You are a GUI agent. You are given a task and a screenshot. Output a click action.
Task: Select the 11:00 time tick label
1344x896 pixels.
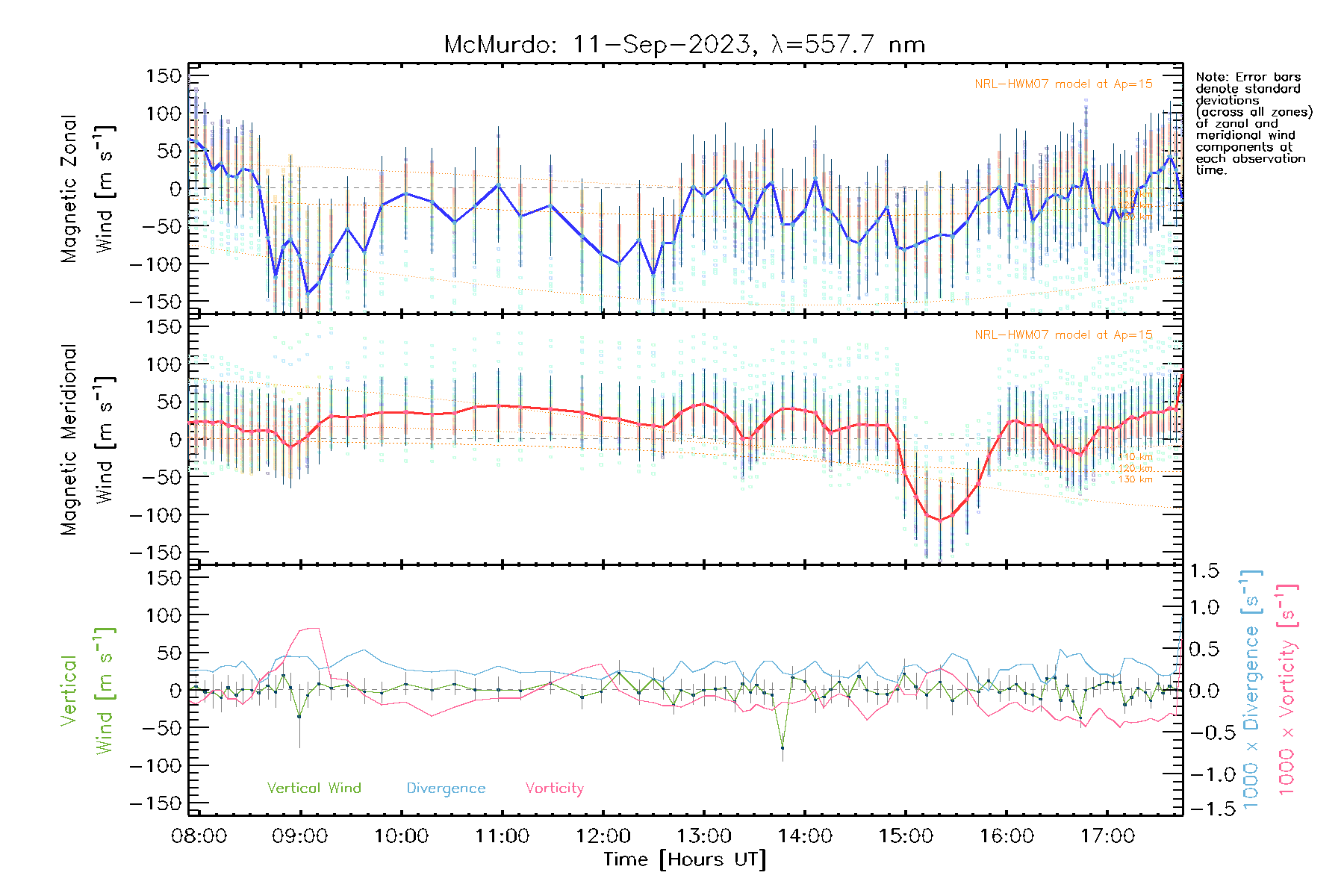point(502,836)
